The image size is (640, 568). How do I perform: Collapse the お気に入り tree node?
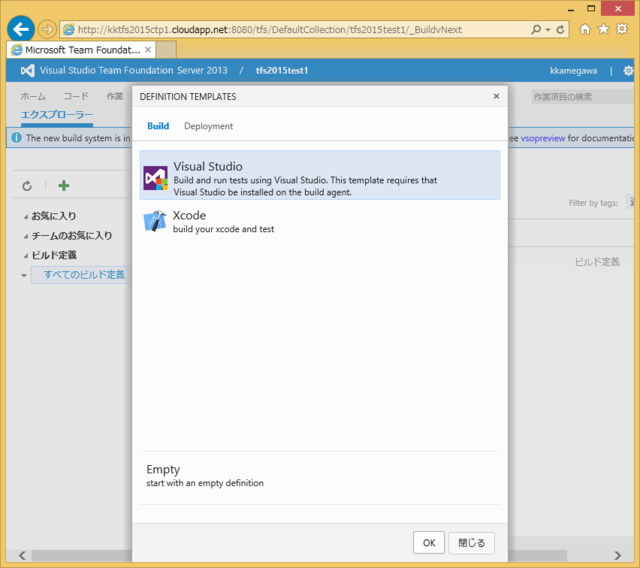coord(26,217)
